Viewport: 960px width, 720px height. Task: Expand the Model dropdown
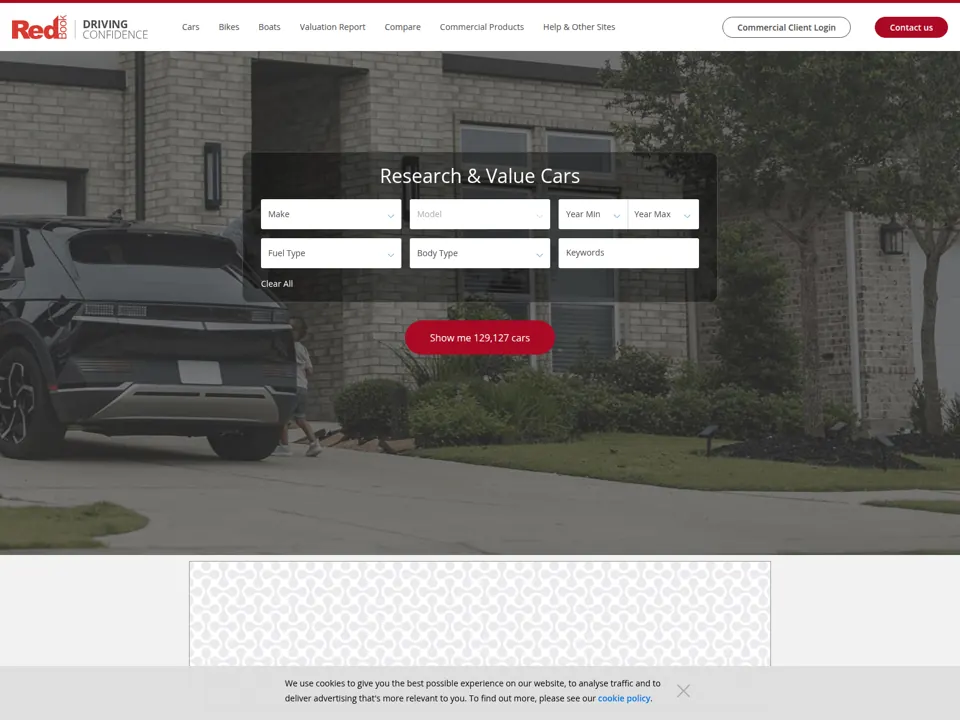480,214
